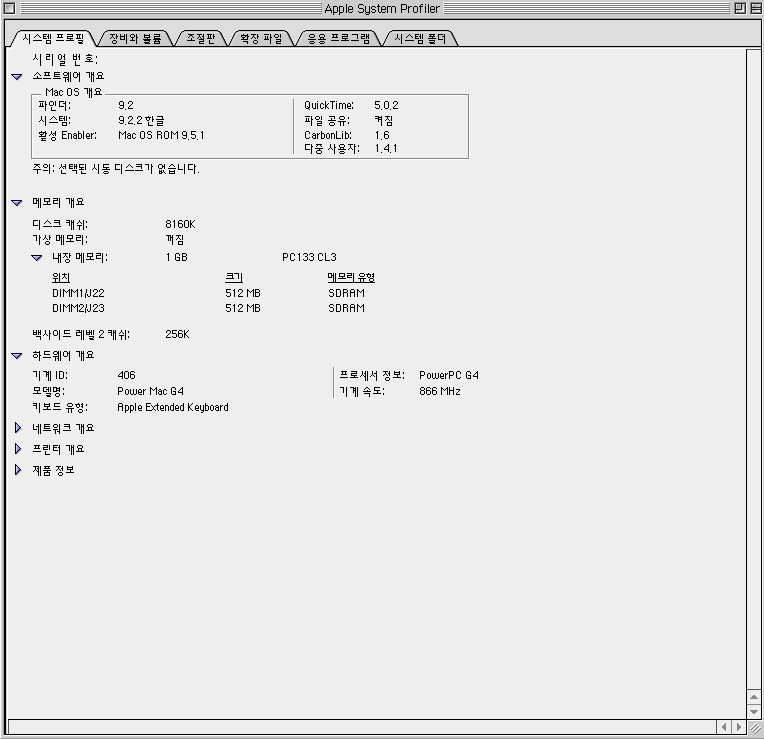Collapse the 하드웨어 개요 section
The height and width of the screenshot is (739, 764).
(x=17, y=355)
